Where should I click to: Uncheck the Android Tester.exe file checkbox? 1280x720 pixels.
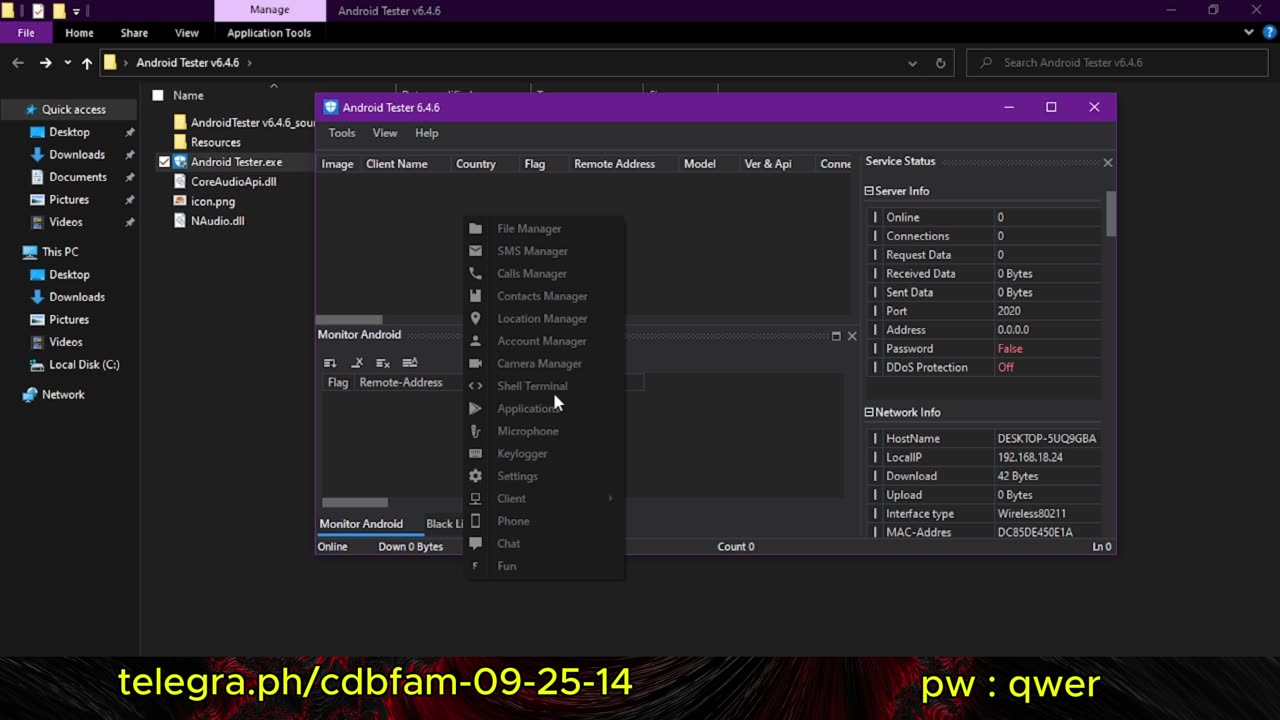click(x=164, y=162)
